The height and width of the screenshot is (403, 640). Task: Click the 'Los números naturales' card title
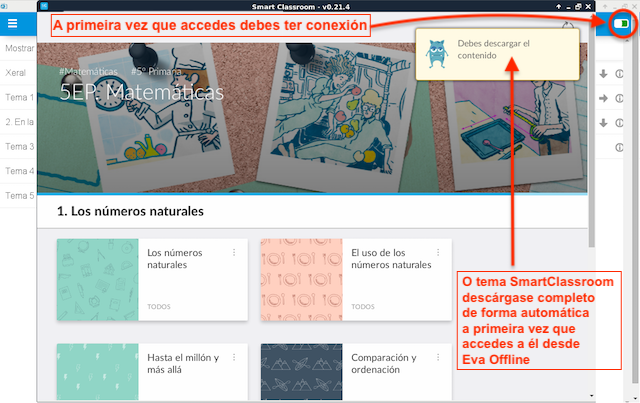click(175, 259)
